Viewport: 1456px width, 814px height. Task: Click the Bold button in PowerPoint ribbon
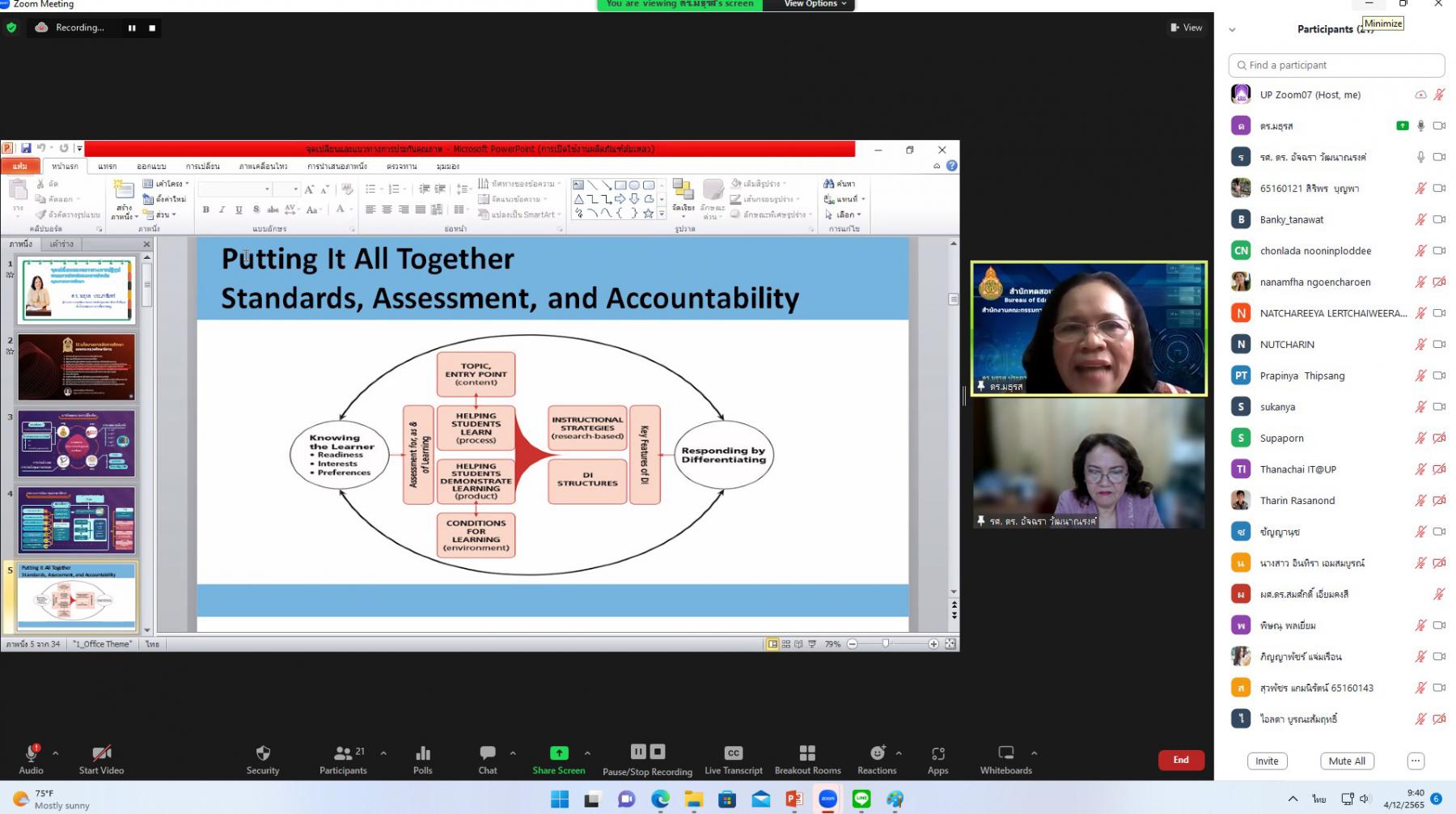206,210
